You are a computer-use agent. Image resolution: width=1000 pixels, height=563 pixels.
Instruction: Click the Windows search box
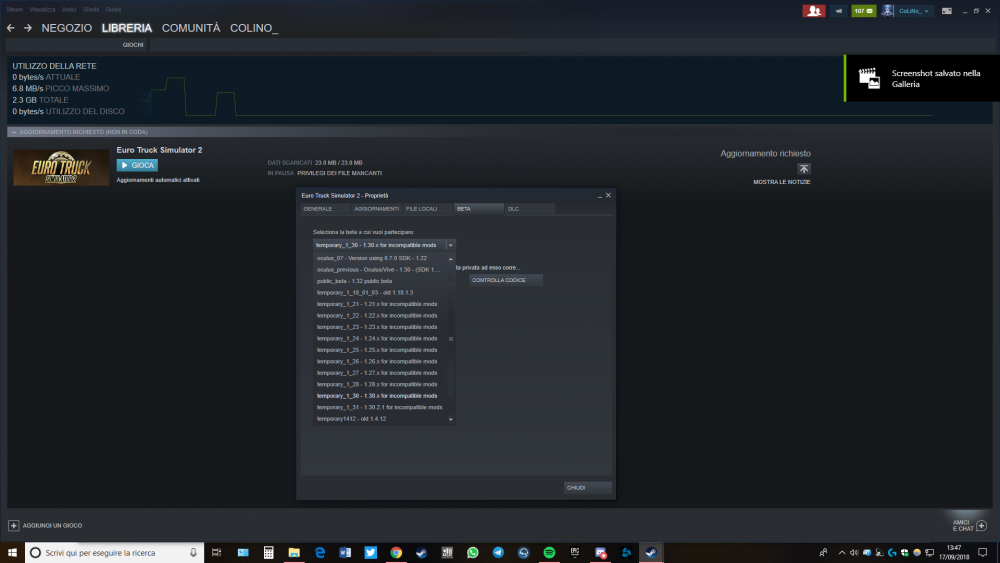tap(115, 553)
